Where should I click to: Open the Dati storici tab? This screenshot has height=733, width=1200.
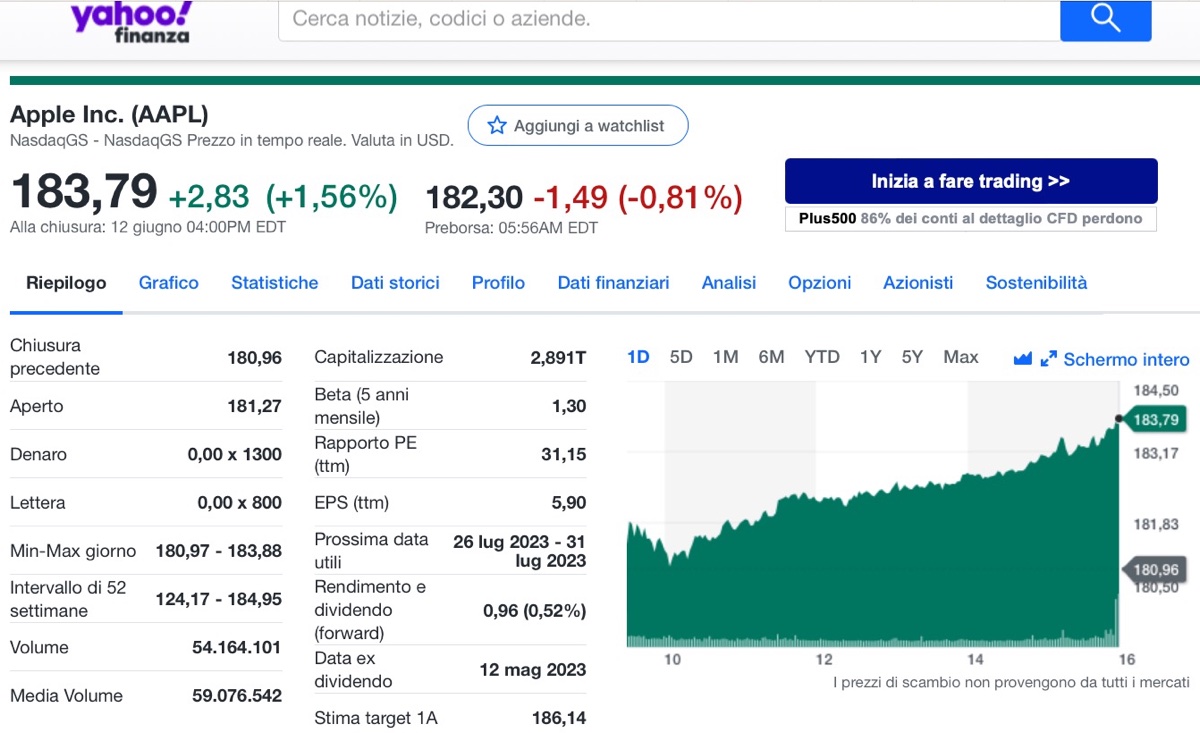pyautogui.click(x=395, y=283)
